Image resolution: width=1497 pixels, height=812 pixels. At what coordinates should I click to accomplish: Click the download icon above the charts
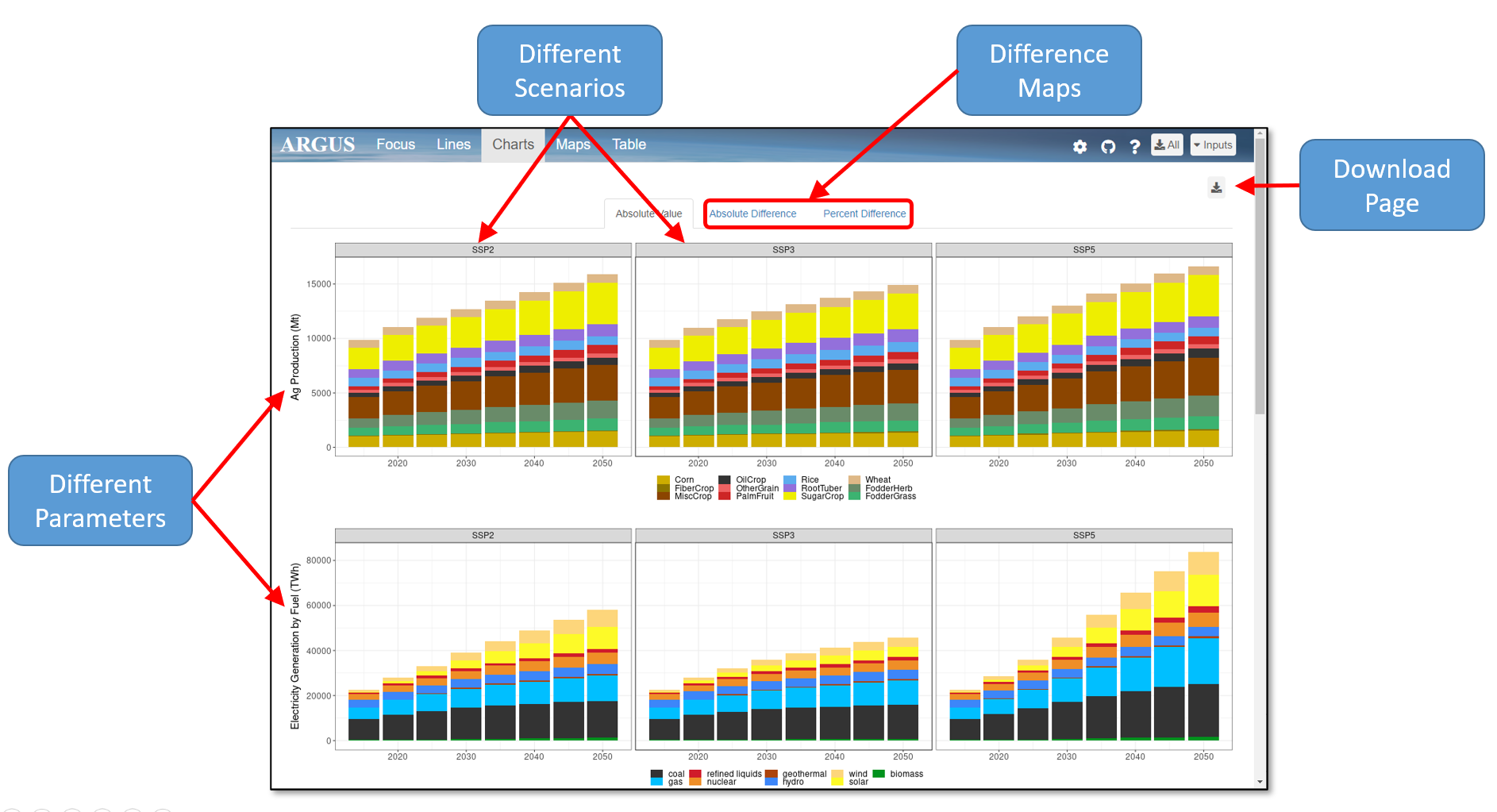pos(1215,187)
